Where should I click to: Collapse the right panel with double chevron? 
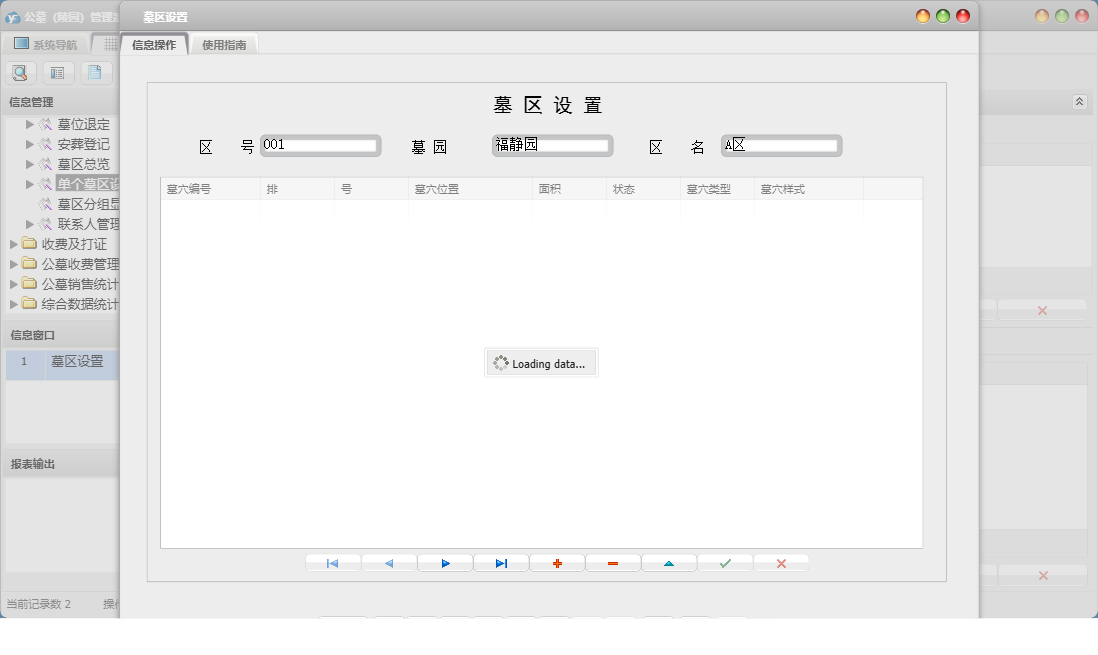[x=1079, y=102]
